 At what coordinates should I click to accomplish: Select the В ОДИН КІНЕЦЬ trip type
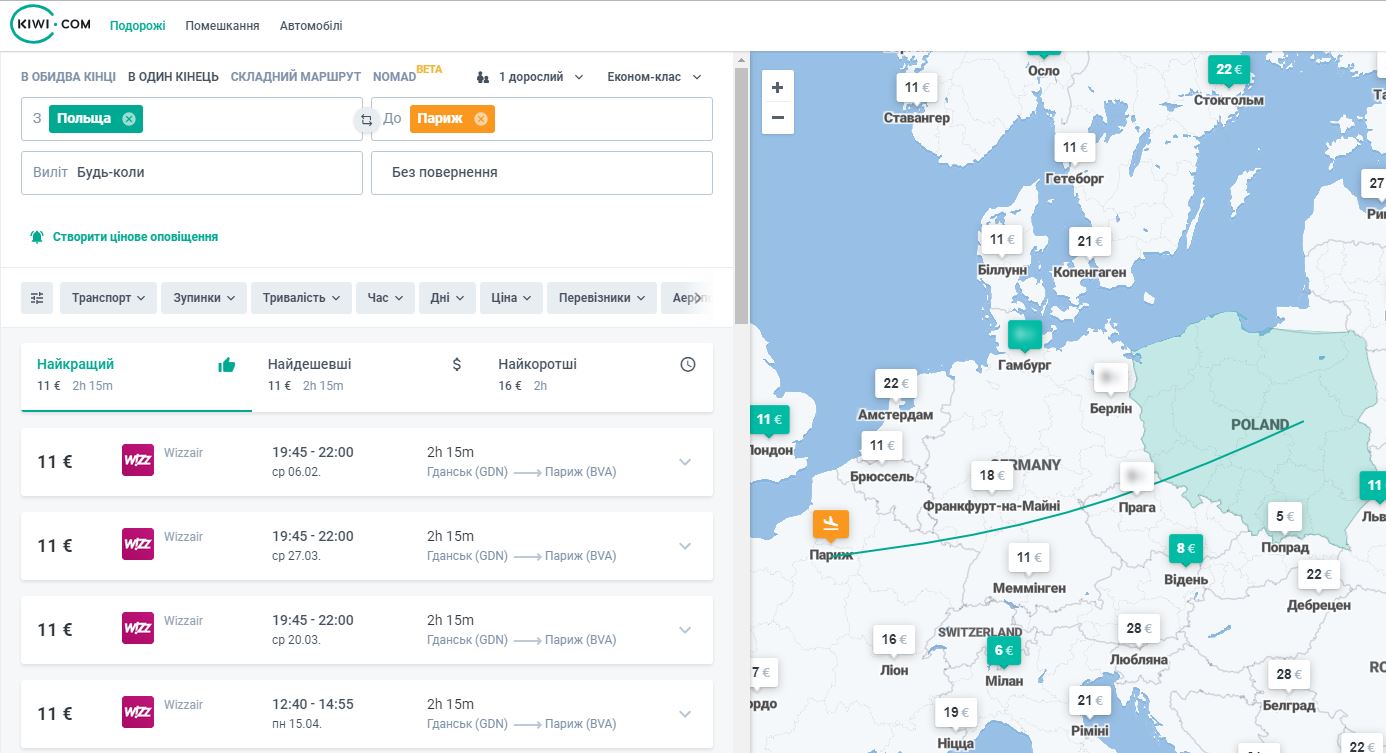[174, 77]
